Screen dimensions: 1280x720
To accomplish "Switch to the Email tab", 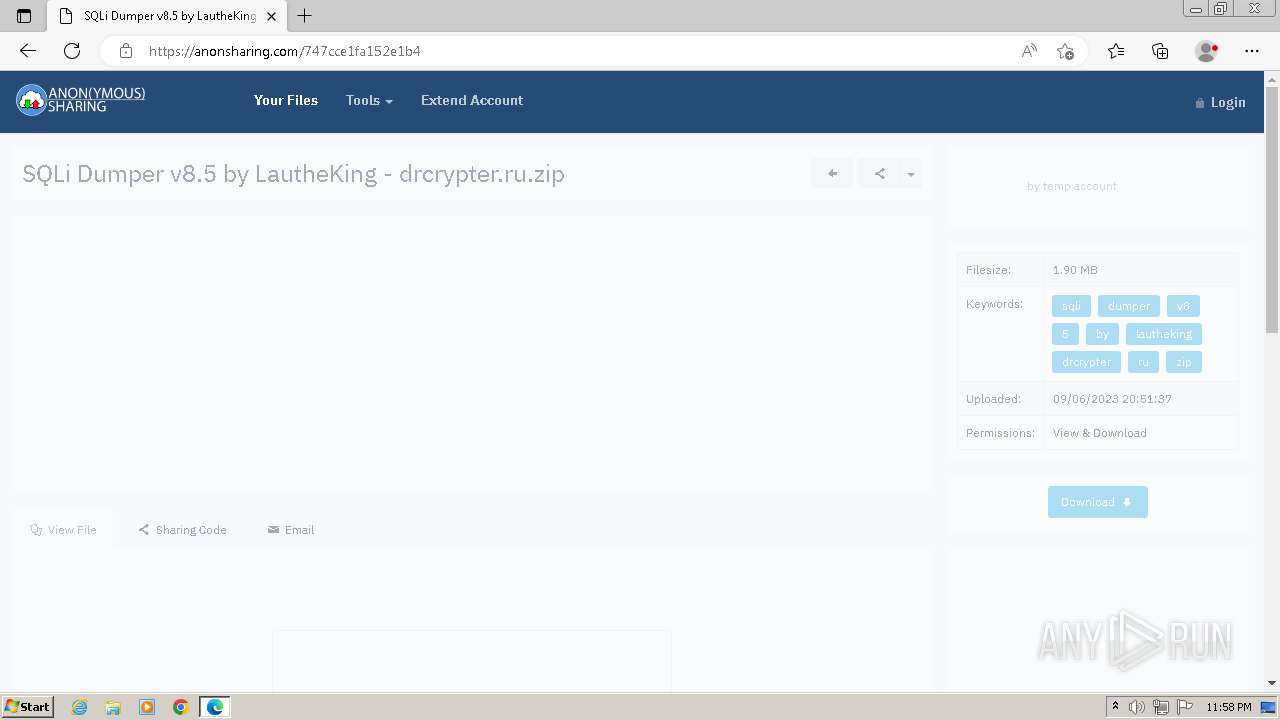I will tap(291, 530).
